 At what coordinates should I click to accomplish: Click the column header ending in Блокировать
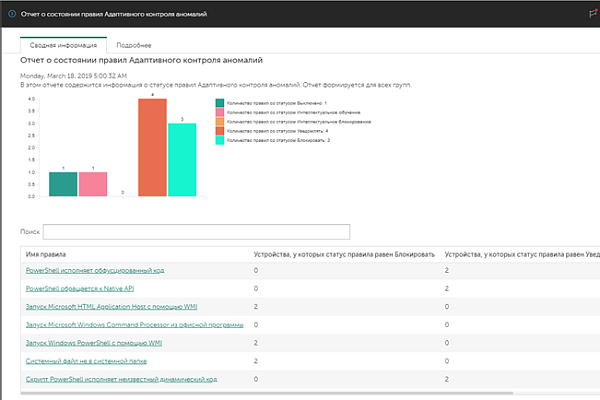344,254
